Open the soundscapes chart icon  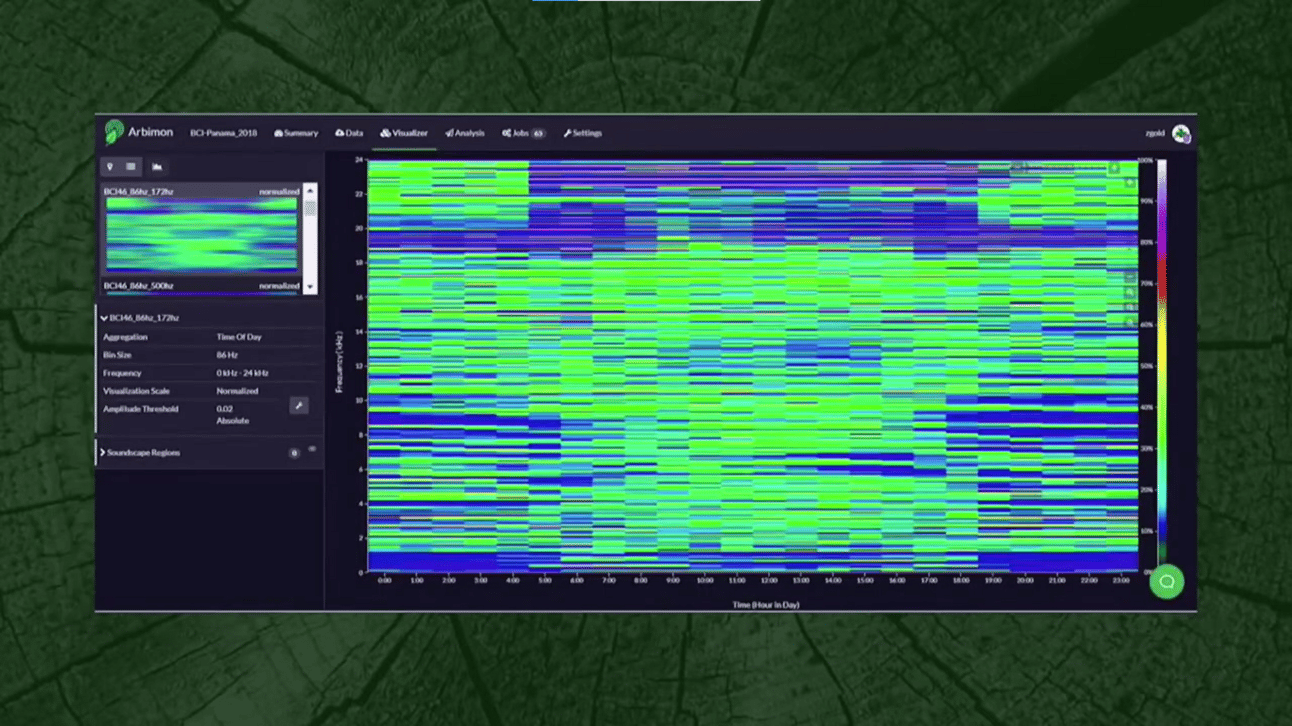157,167
